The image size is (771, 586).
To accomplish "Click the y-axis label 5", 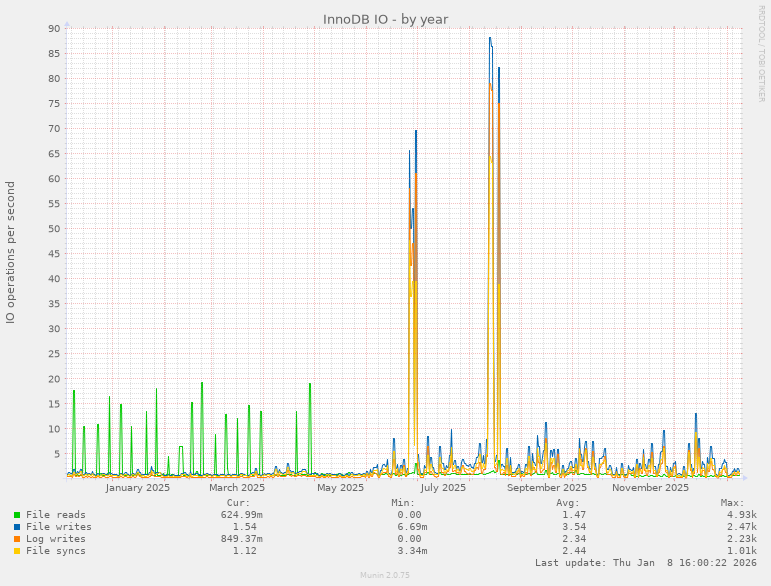I will (x=57, y=454).
